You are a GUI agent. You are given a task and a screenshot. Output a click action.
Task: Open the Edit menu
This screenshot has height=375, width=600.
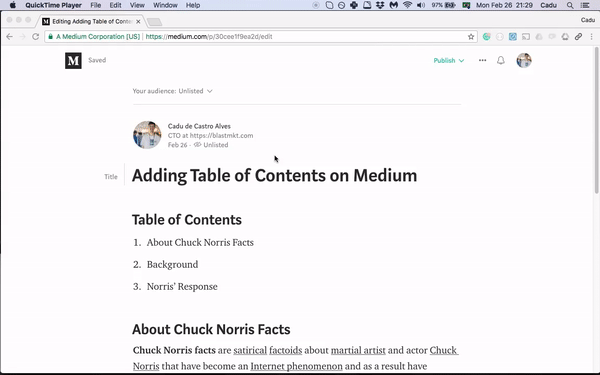115,5
